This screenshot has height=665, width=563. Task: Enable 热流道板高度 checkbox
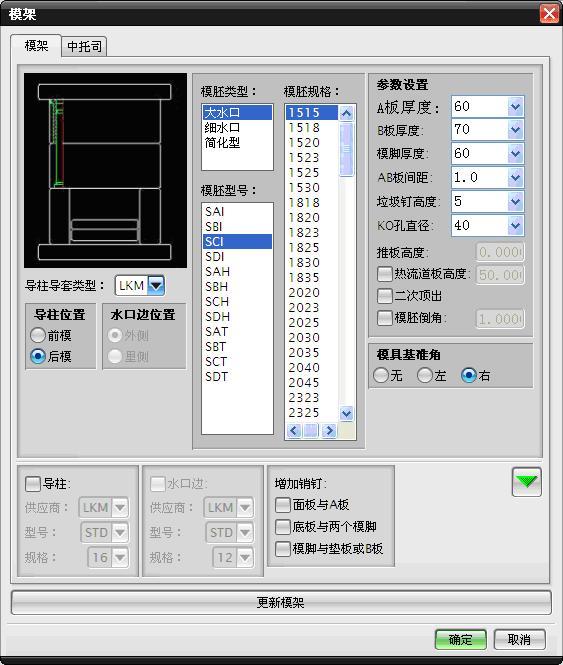pyautogui.click(x=384, y=274)
